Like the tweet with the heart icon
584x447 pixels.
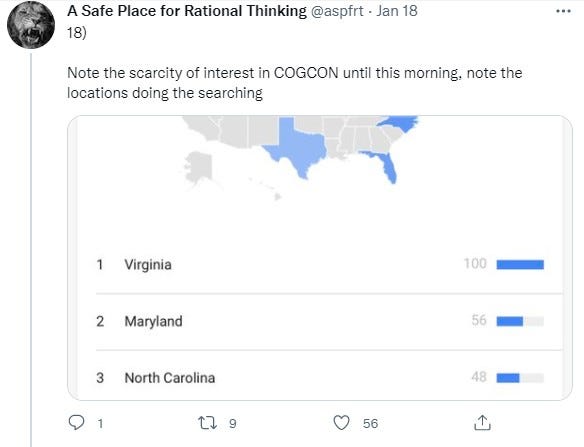341,423
